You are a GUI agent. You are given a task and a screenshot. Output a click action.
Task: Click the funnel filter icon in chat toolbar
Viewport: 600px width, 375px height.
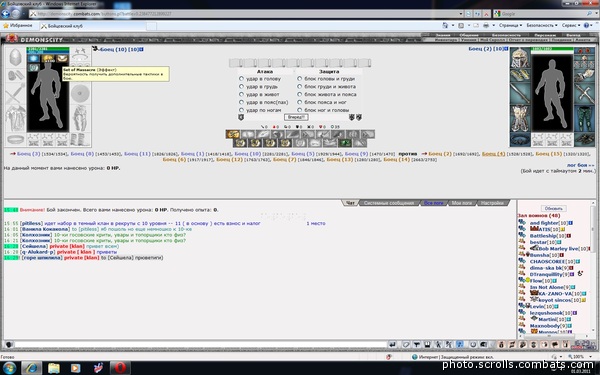417,344
